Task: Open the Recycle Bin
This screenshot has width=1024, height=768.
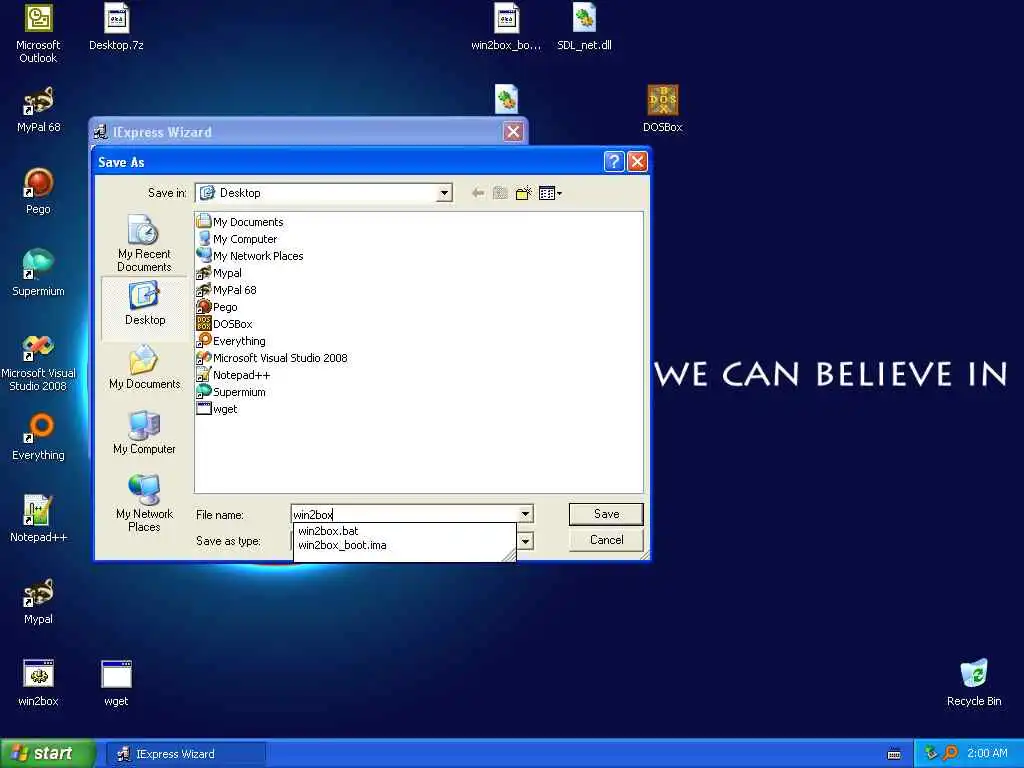Action: point(974,683)
